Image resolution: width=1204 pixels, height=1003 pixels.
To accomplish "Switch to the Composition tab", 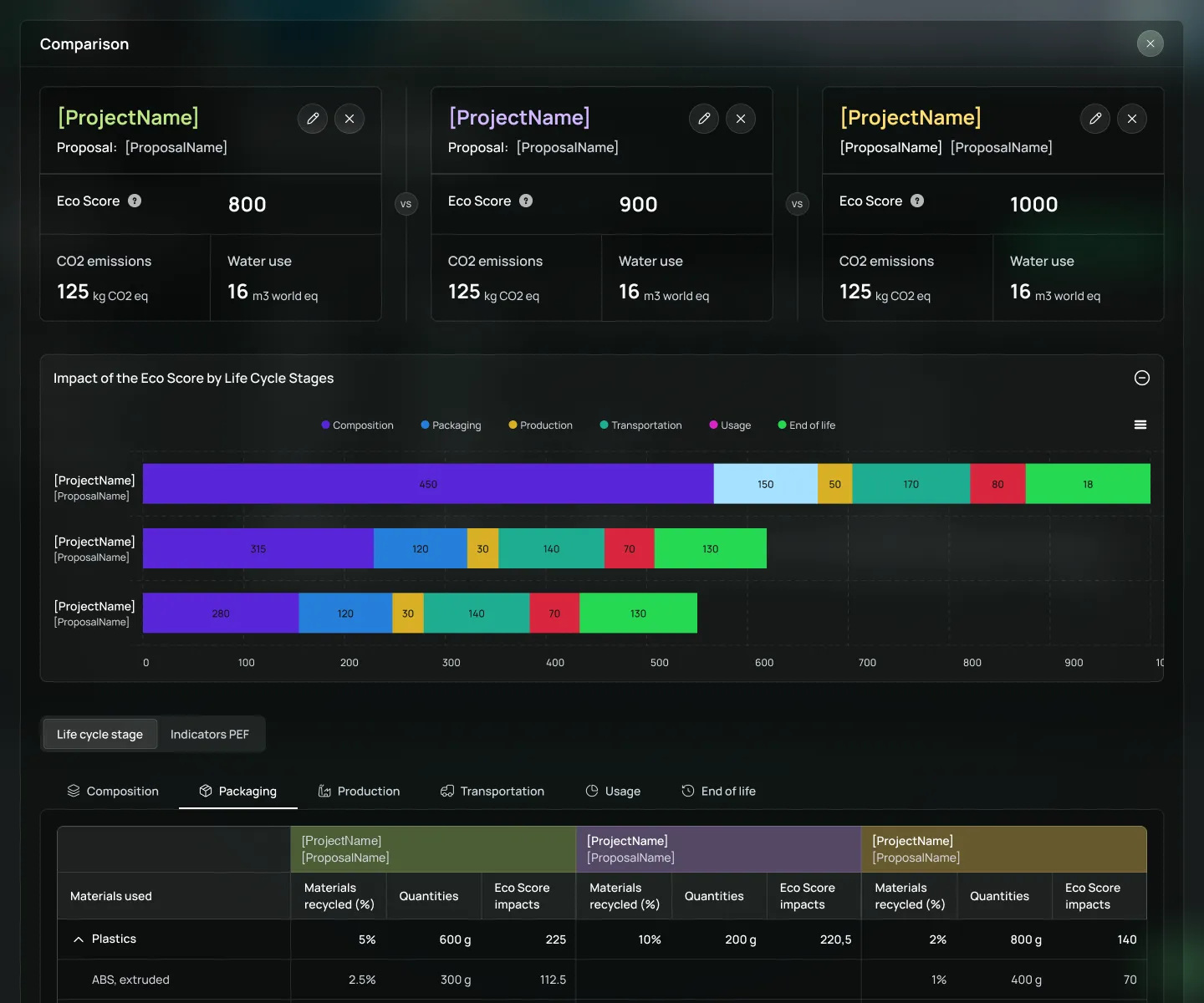I will pos(113,792).
